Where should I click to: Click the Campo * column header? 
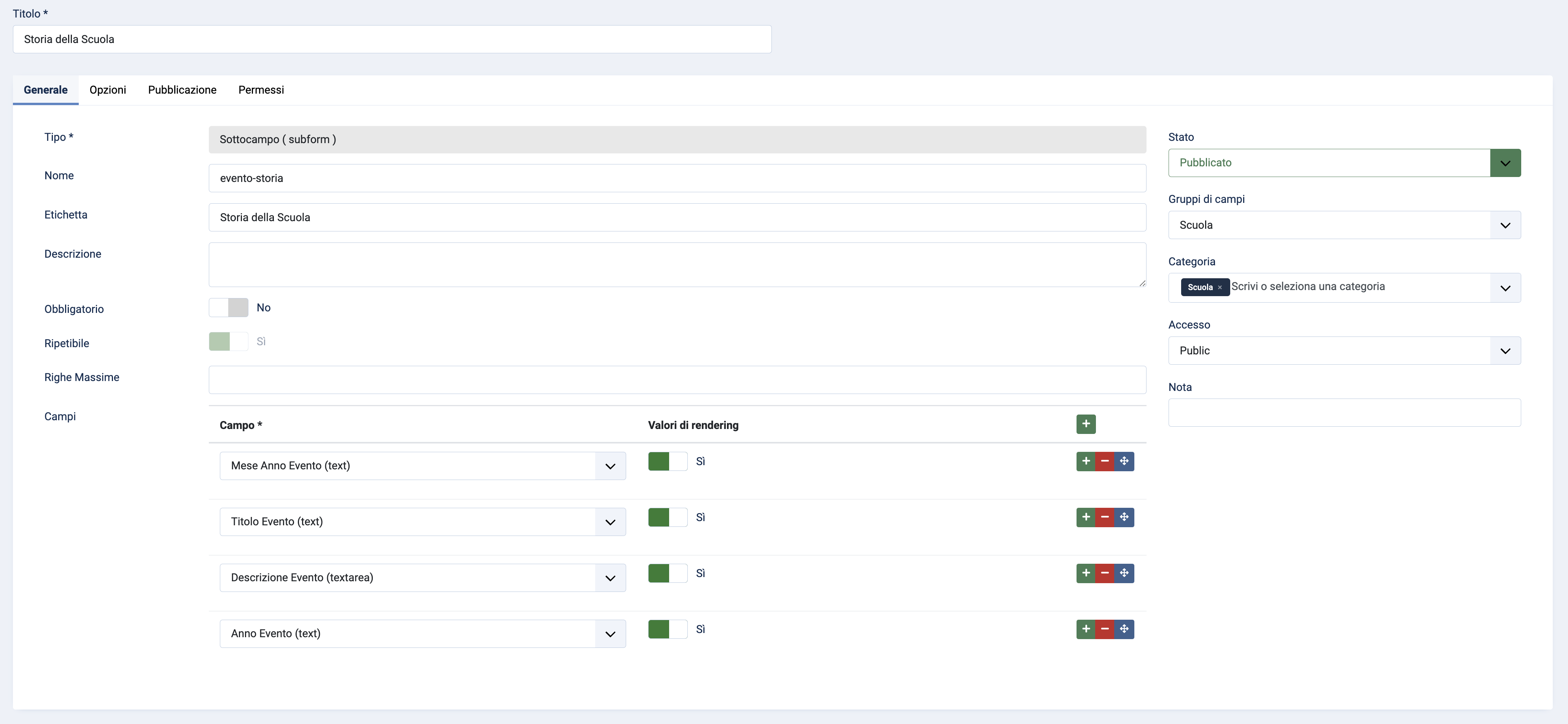[241, 425]
